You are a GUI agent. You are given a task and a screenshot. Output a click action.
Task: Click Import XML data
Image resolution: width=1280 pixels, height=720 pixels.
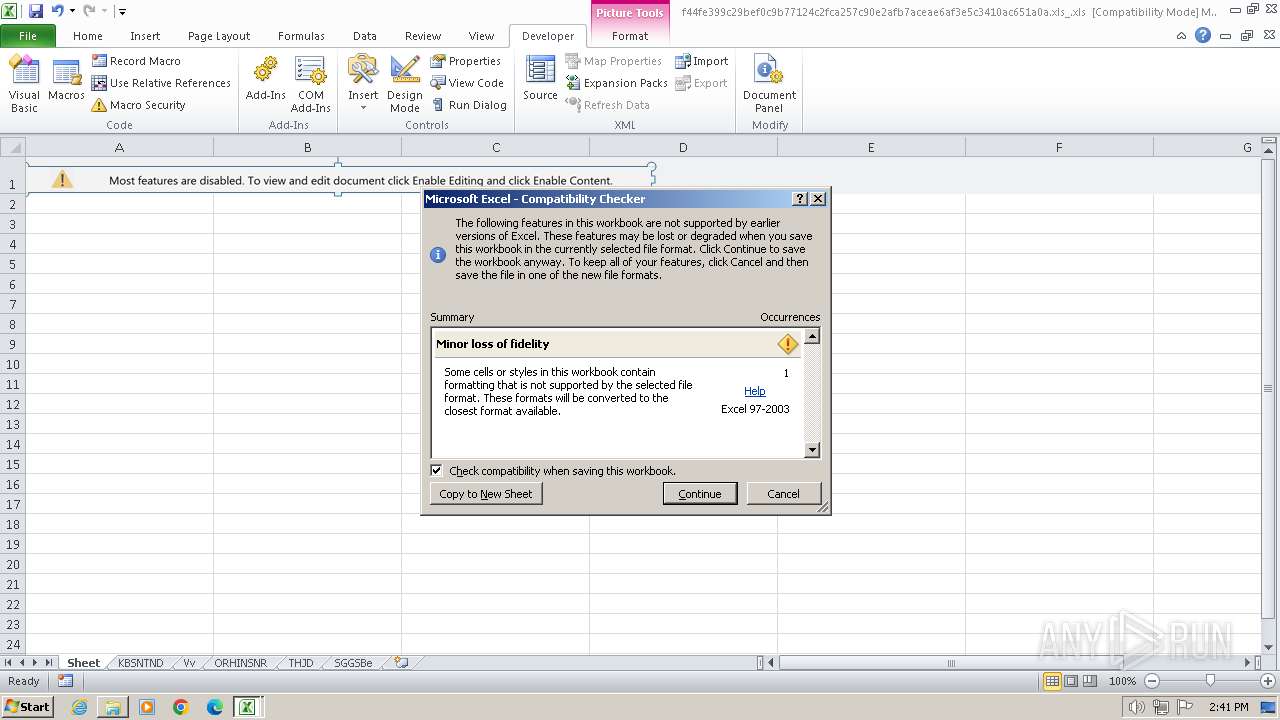(x=701, y=61)
